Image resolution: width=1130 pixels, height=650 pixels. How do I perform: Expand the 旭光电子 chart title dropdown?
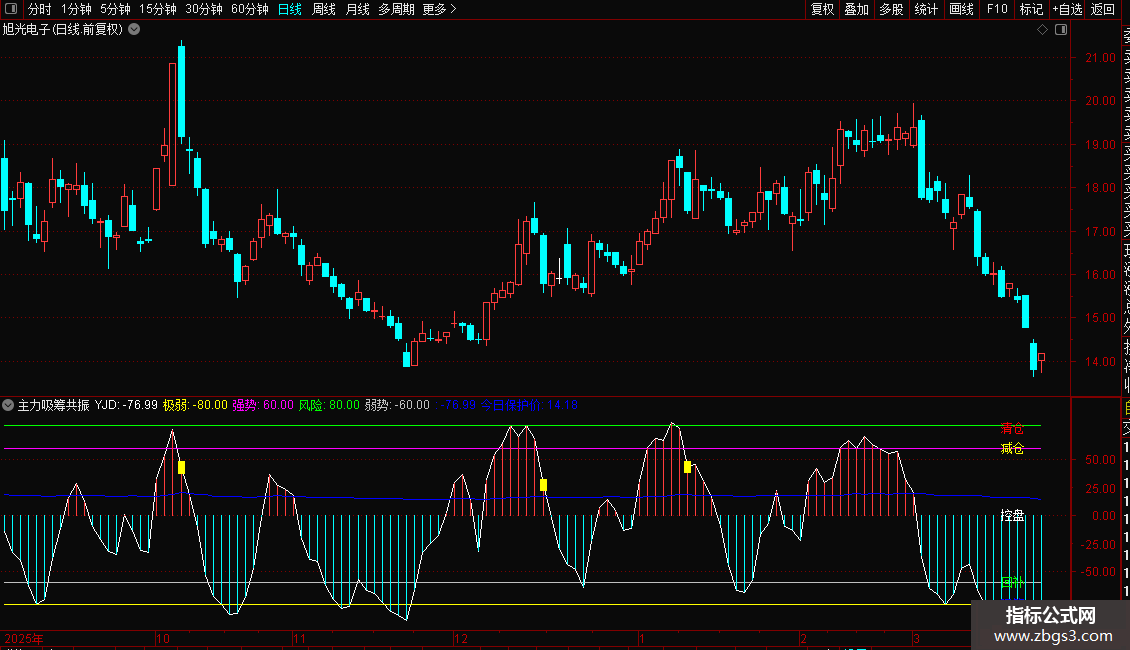135,30
